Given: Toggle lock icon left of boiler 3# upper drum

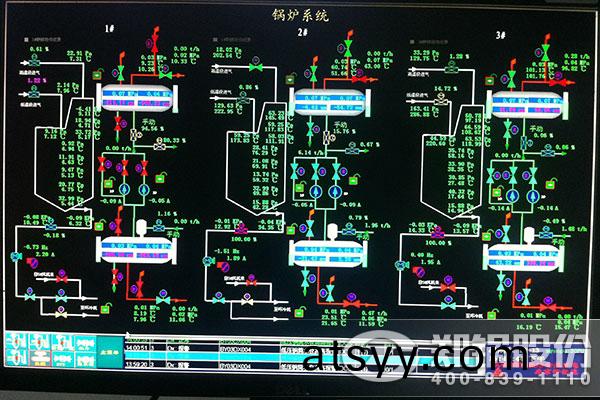Looking at the screenshot, I should click(x=490, y=81).
